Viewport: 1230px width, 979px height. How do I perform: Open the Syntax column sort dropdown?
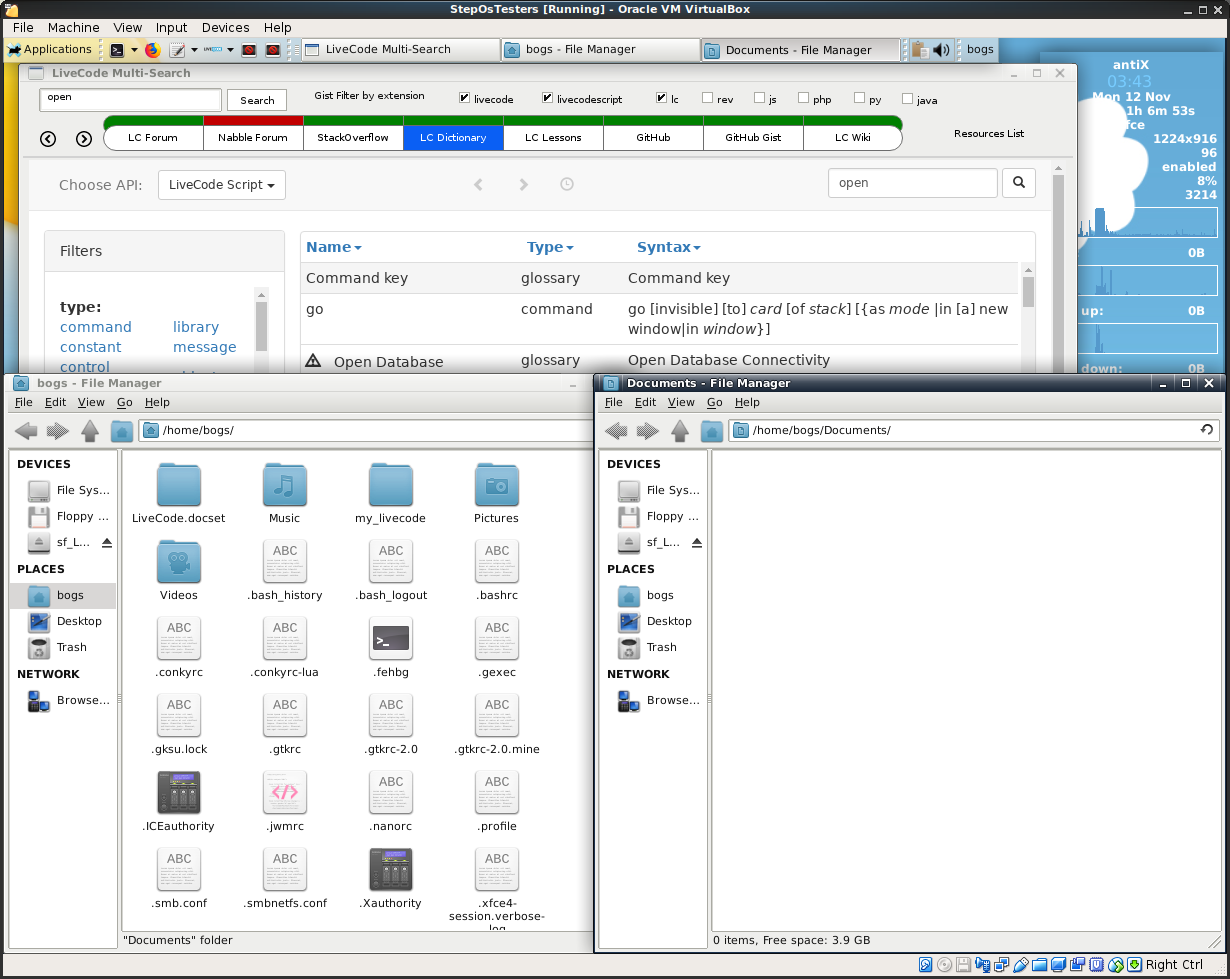pos(668,247)
